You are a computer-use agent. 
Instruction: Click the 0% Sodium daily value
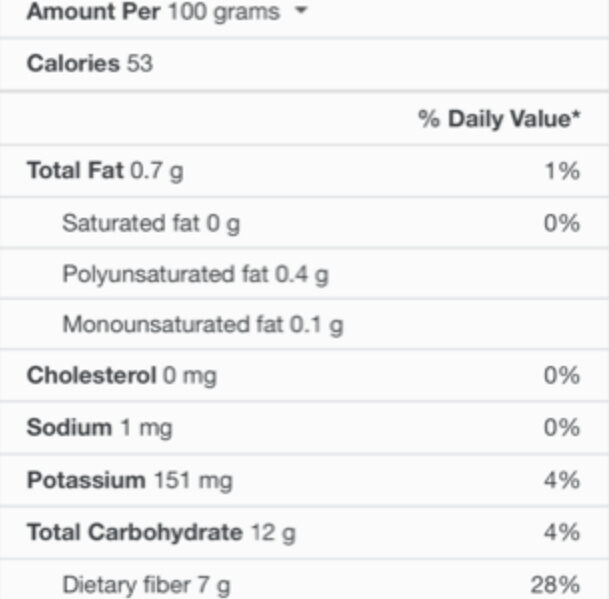(x=562, y=427)
